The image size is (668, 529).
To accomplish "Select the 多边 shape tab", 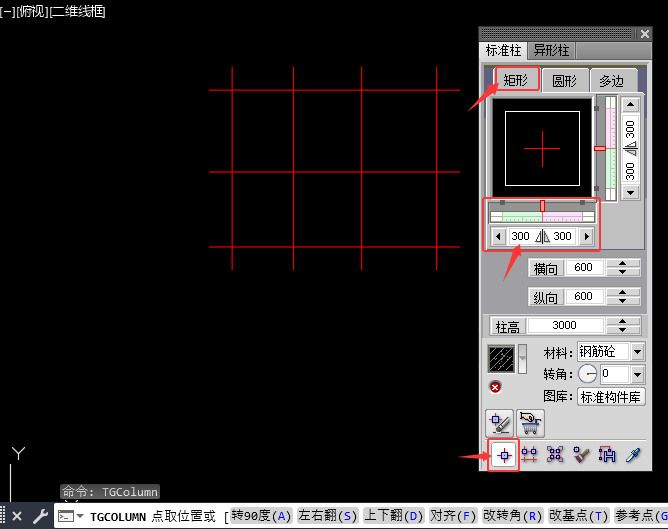I will [612, 81].
